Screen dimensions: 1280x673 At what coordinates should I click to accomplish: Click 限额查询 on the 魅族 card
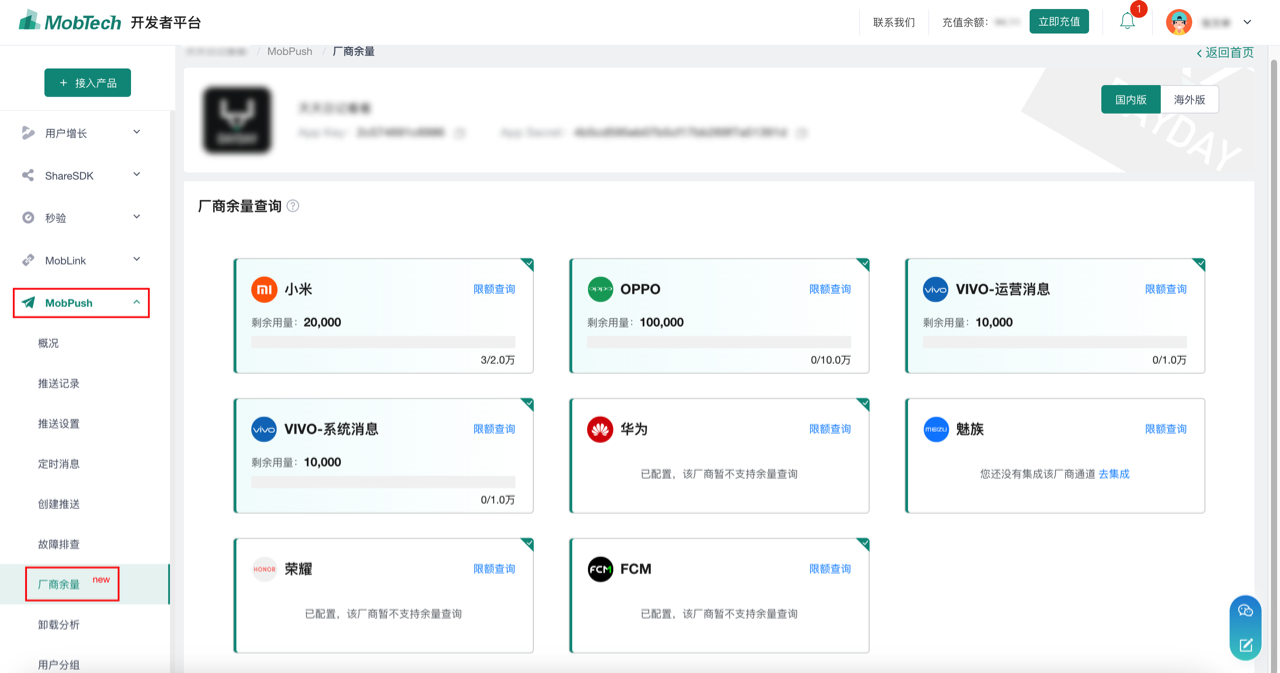(x=1166, y=429)
